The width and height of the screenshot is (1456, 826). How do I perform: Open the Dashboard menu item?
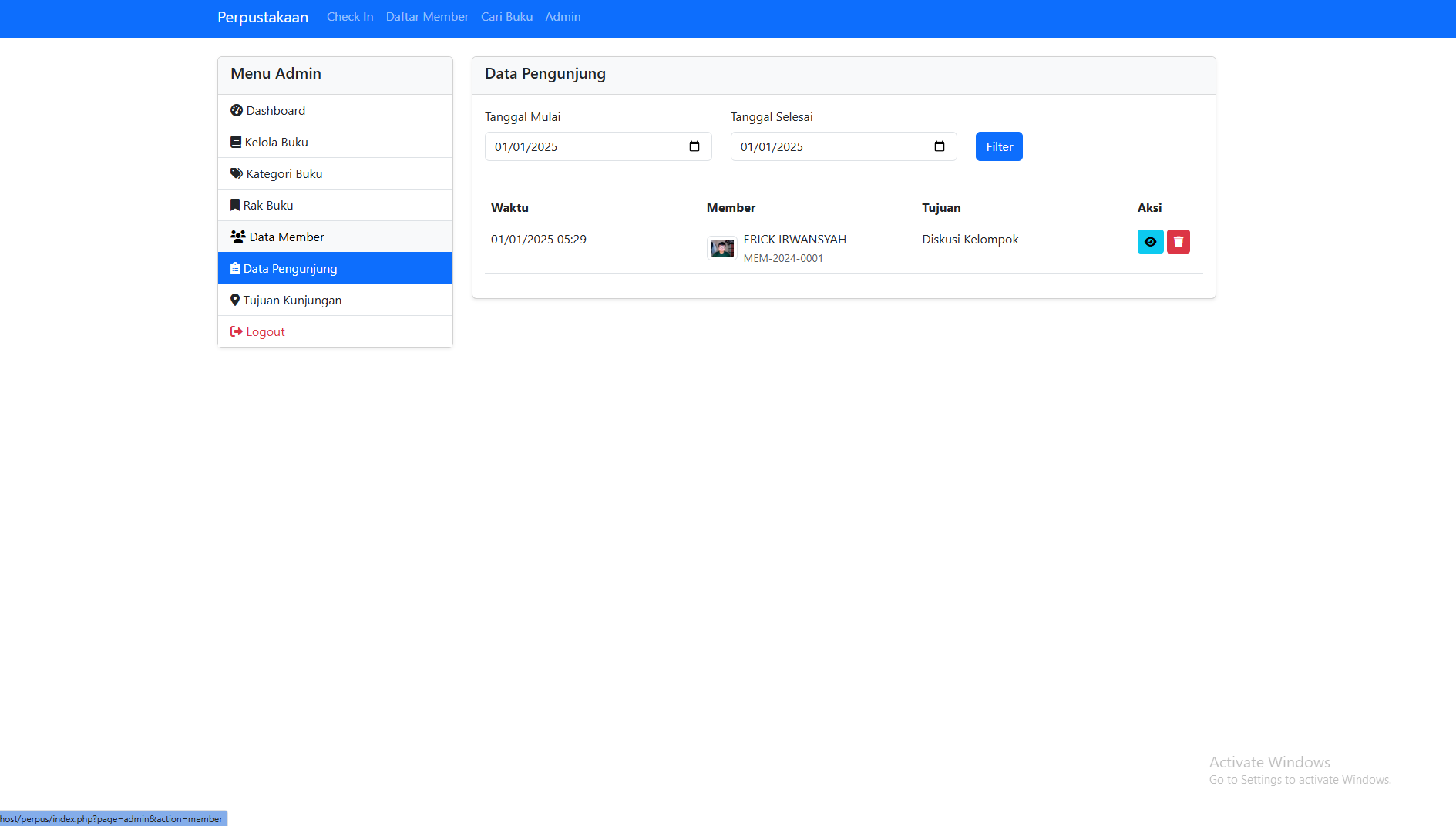[335, 110]
